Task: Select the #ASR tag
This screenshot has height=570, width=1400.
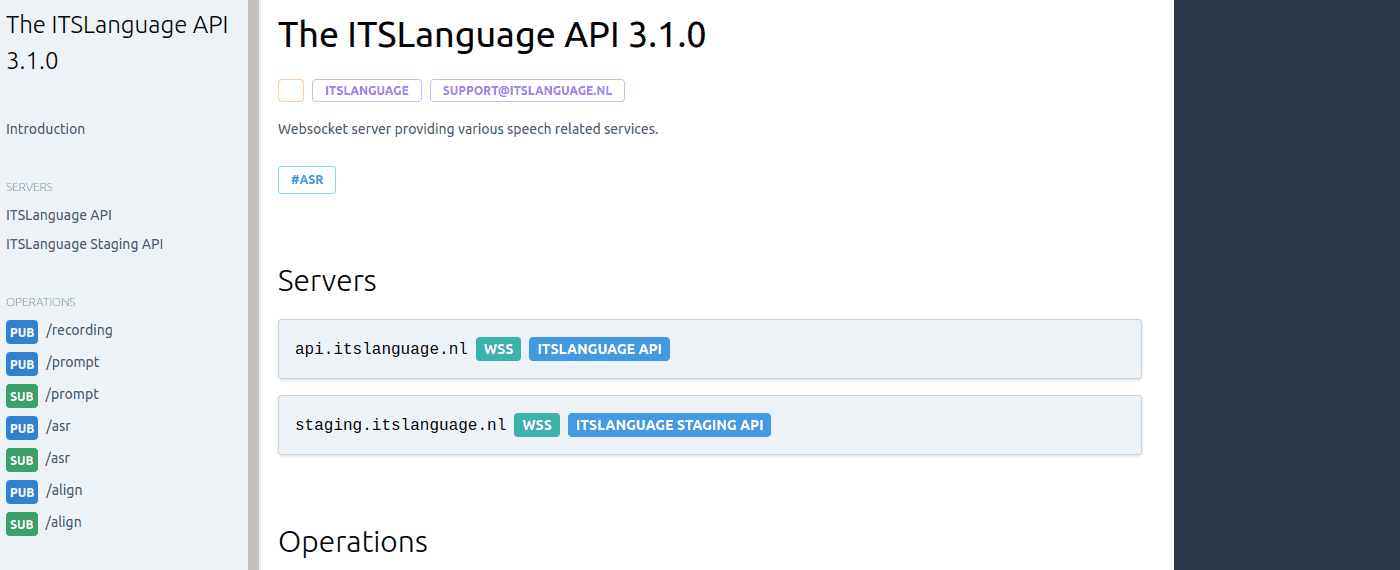Action: (307, 180)
